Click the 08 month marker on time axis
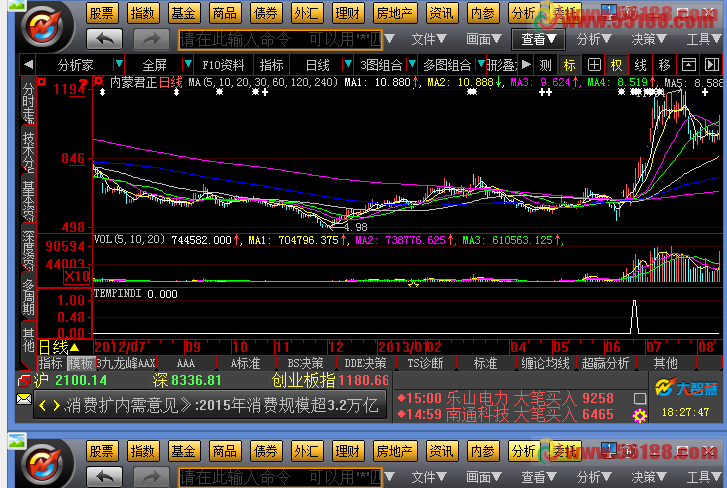 point(706,347)
